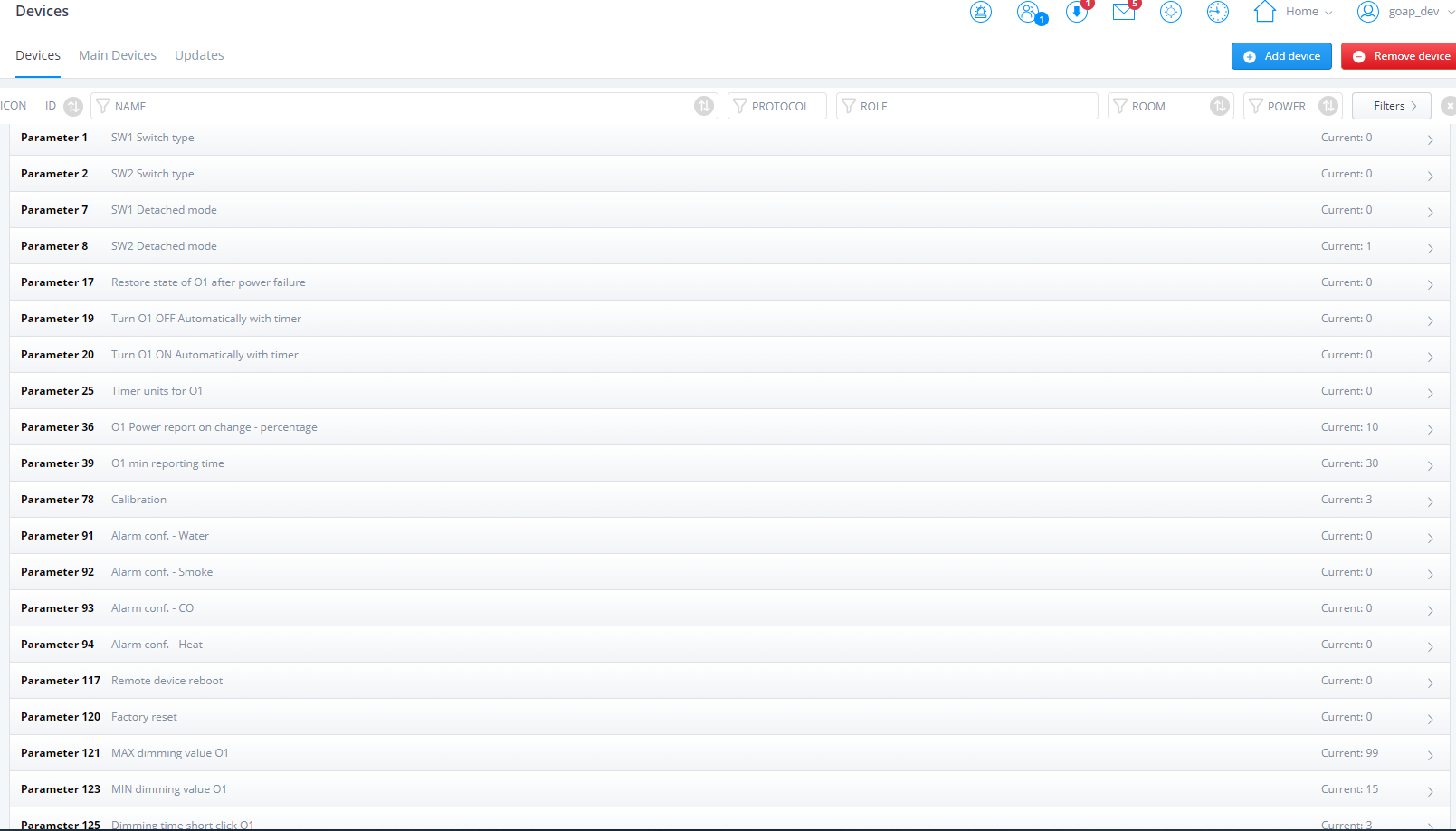
Task: Click the sun brightness icon in header
Action: pos(1171,12)
